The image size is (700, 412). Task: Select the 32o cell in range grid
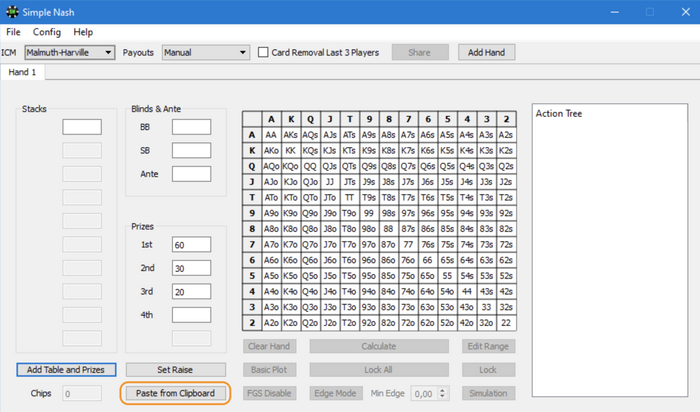pyautogui.click(x=486, y=323)
